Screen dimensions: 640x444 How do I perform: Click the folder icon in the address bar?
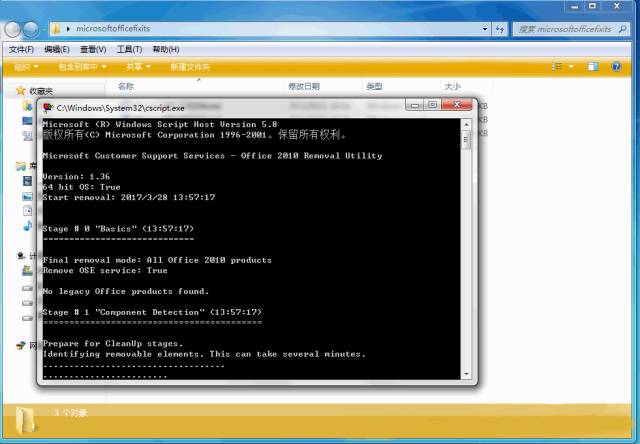tap(56, 29)
